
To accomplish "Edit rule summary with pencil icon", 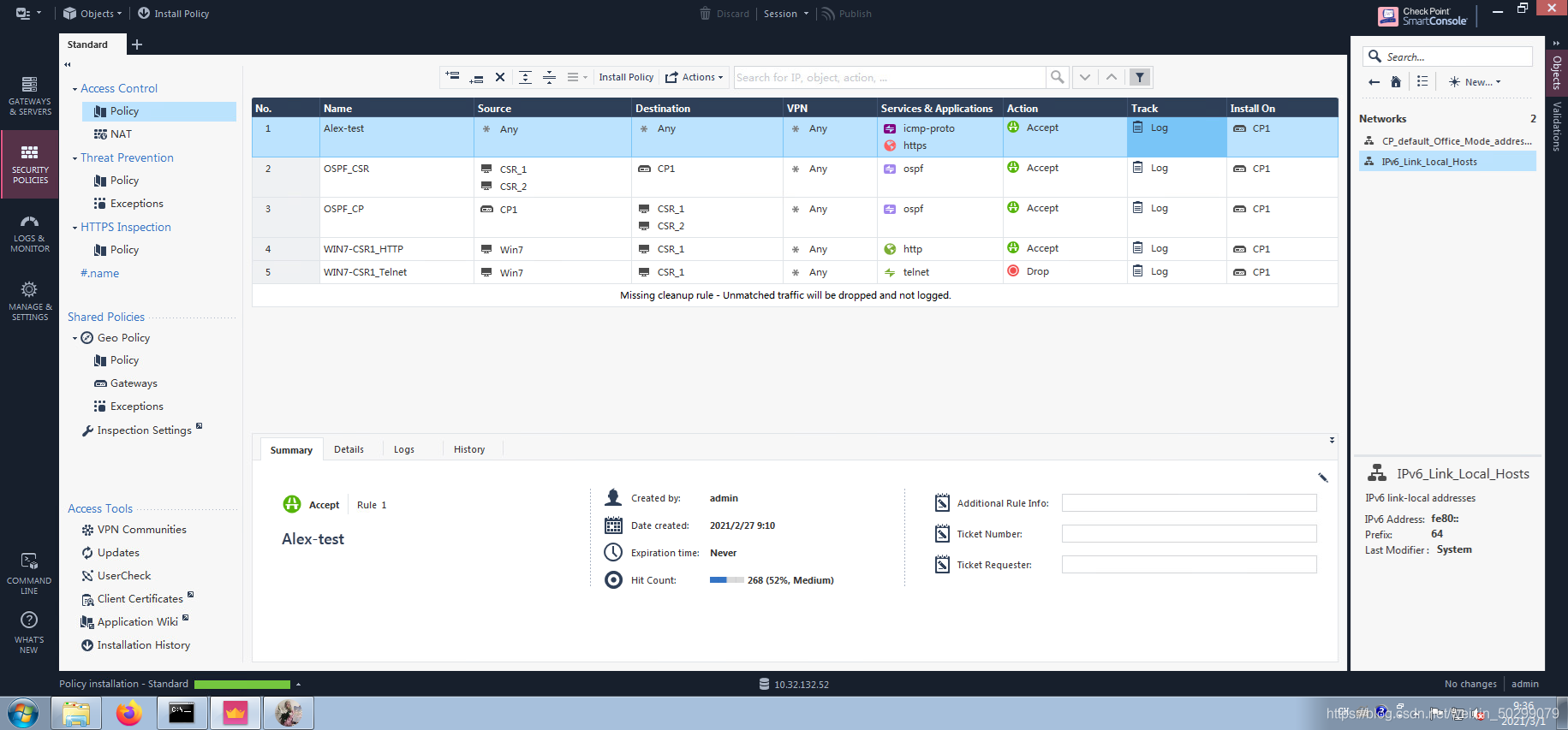I will coord(1322,477).
